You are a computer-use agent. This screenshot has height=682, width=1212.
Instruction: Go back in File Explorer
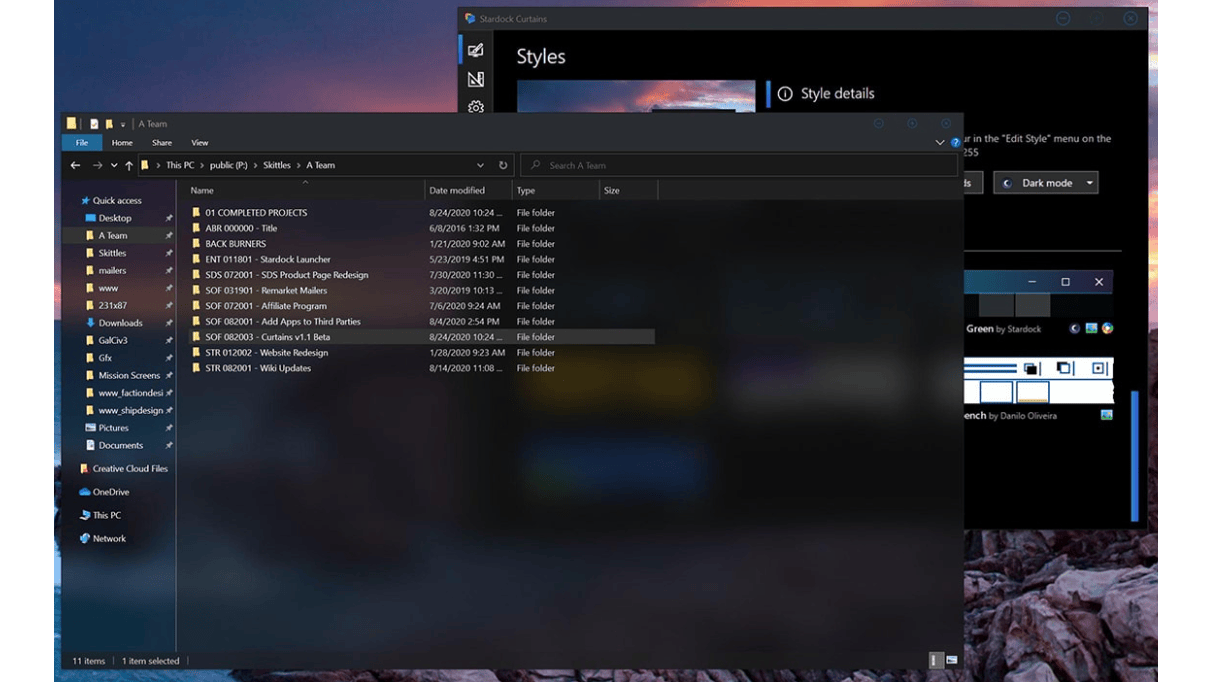click(x=76, y=165)
